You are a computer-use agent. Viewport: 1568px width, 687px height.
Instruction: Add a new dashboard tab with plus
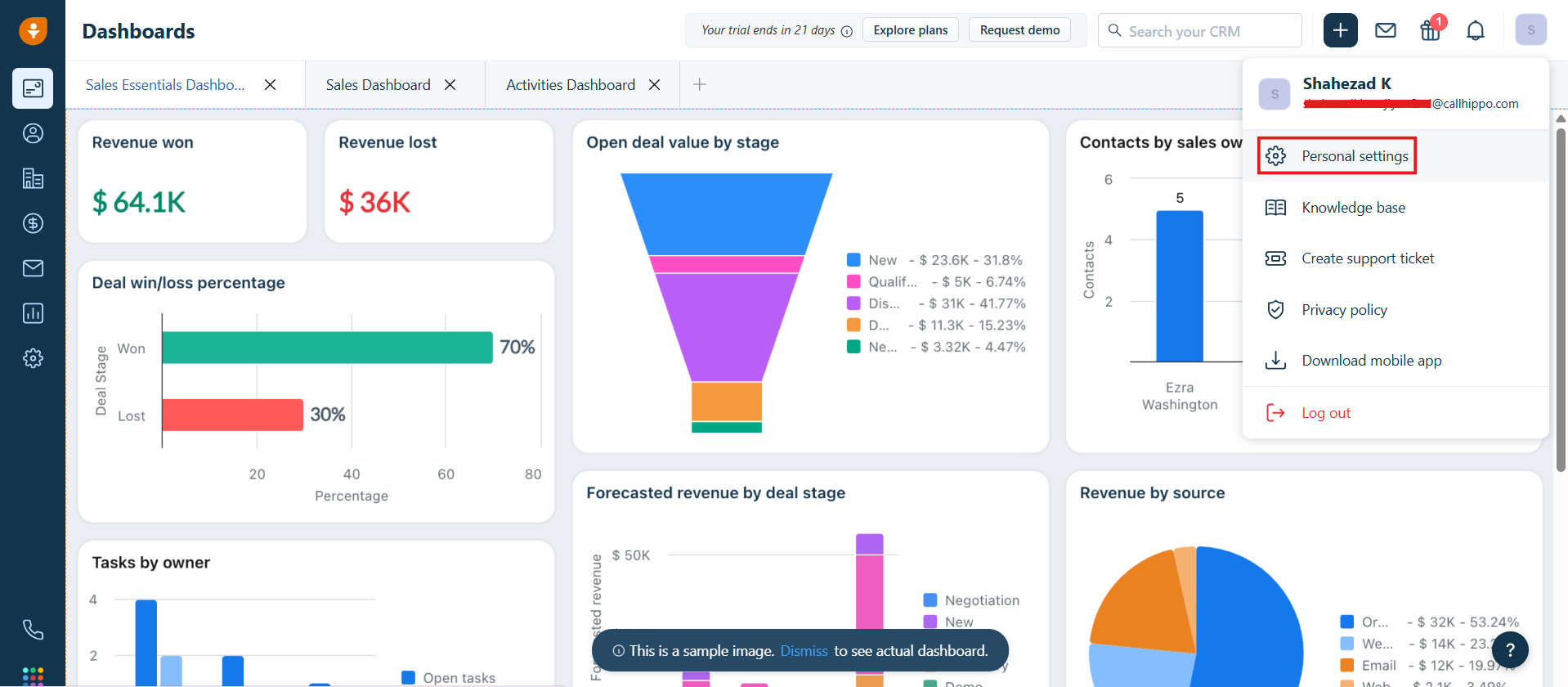[700, 84]
